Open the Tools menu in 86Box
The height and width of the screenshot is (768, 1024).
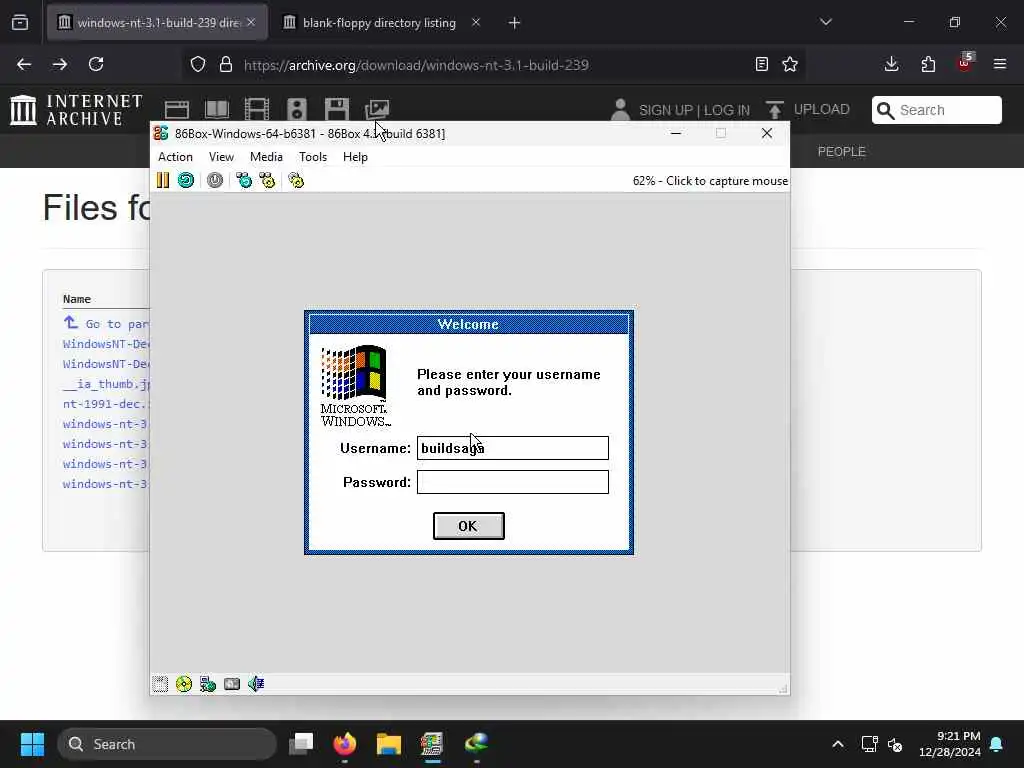[313, 157]
